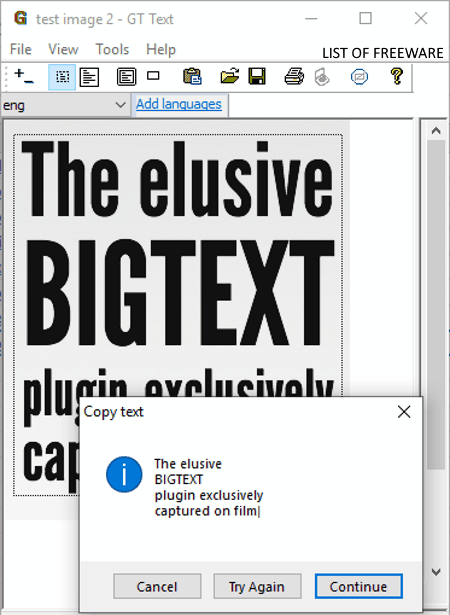Open help via the yellow question mark icon

pos(397,76)
